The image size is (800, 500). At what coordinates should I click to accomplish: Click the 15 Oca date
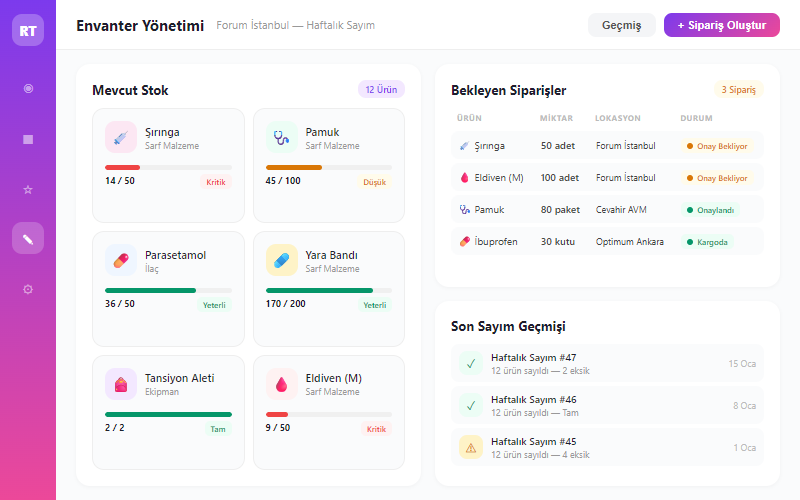pyautogui.click(x=742, y=364)
